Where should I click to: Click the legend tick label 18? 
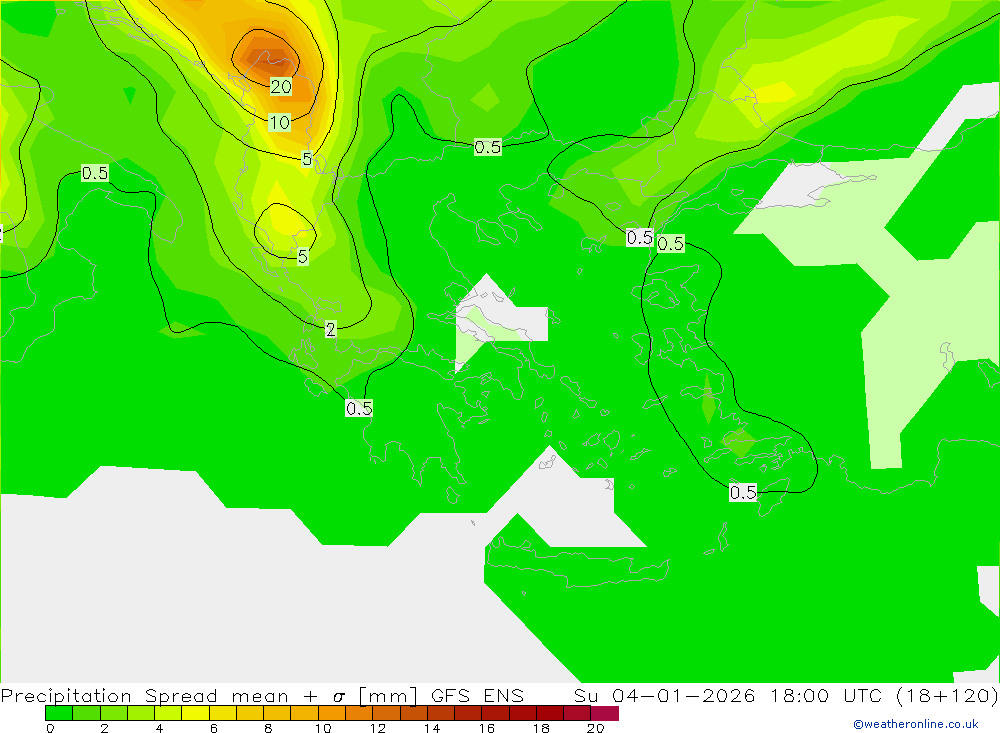(541, 728)
